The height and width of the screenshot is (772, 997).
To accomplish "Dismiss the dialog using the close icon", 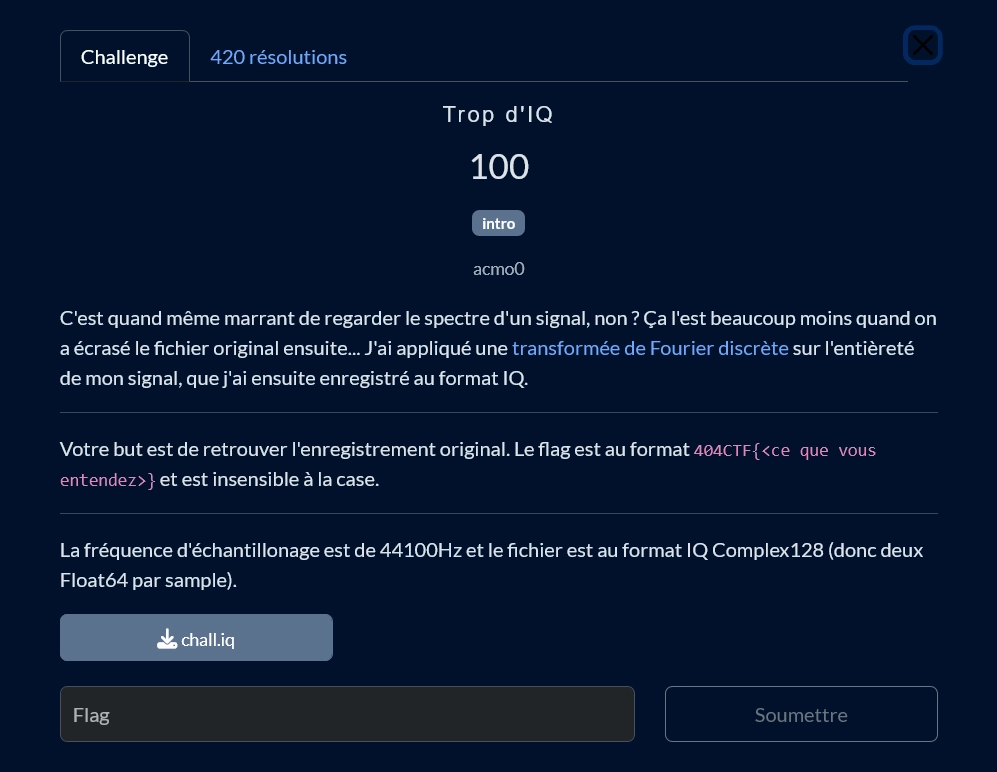I will [922, 45].
